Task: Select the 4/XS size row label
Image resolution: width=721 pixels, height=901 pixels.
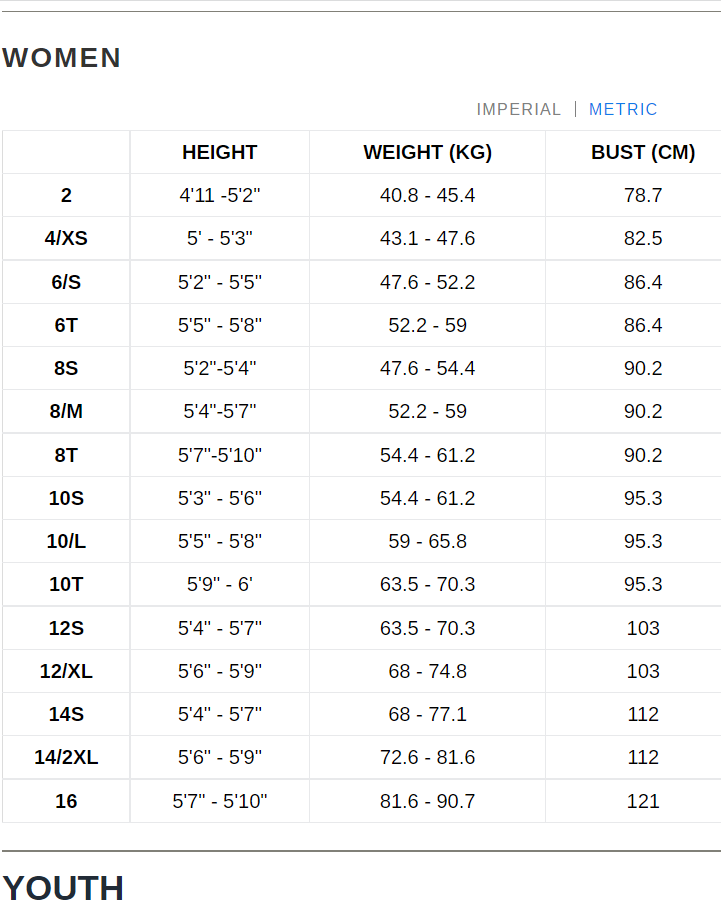Action: pyautogui.click(x=66, y=238)
